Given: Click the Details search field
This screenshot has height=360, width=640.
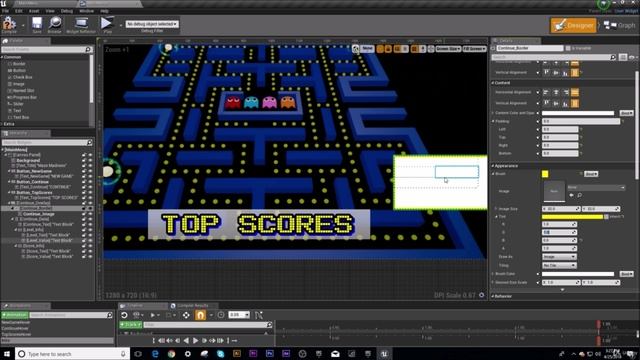Looking at the screenshot, I should pos(554,58).
